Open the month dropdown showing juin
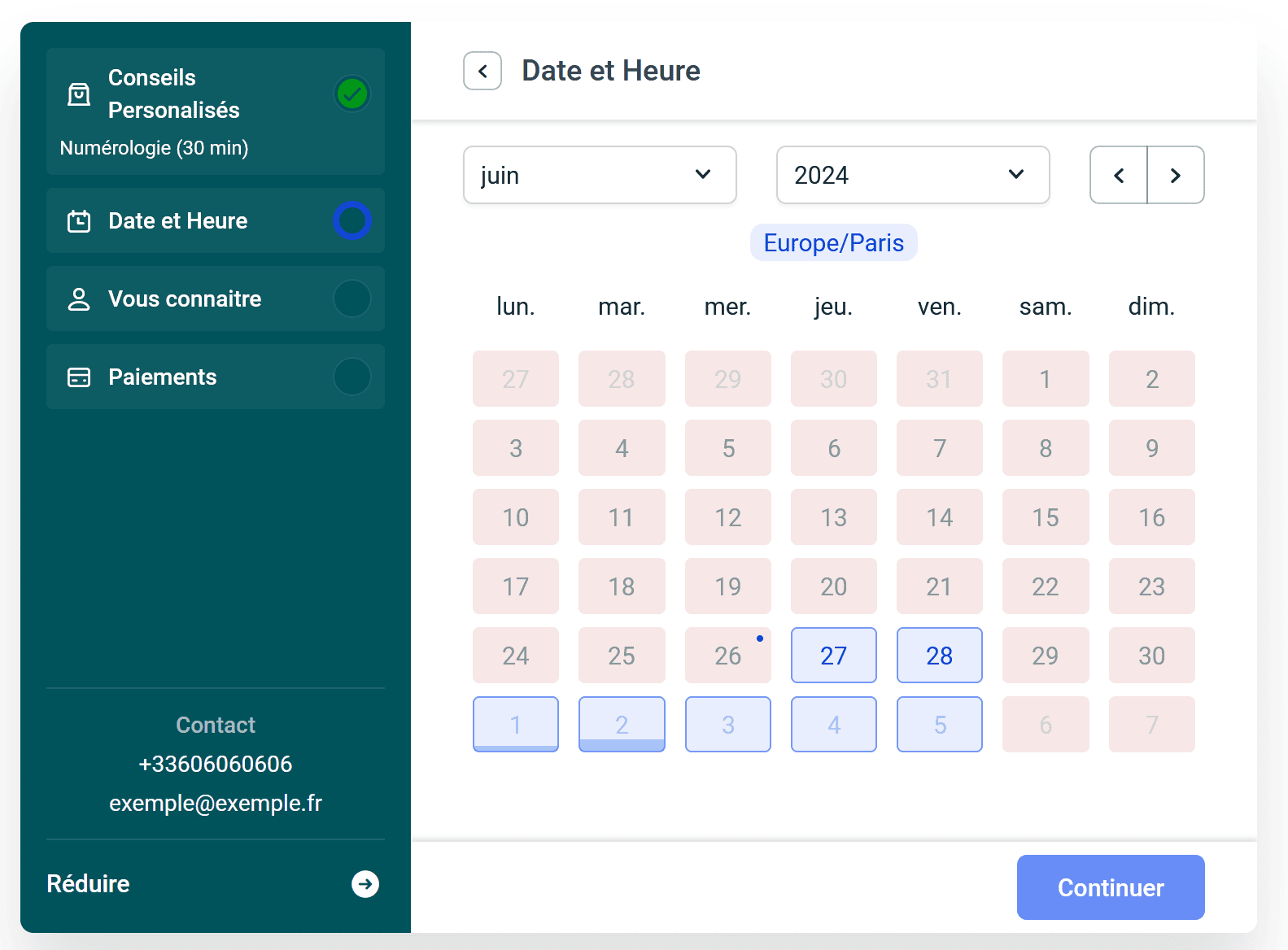 [x=600, y=175]
